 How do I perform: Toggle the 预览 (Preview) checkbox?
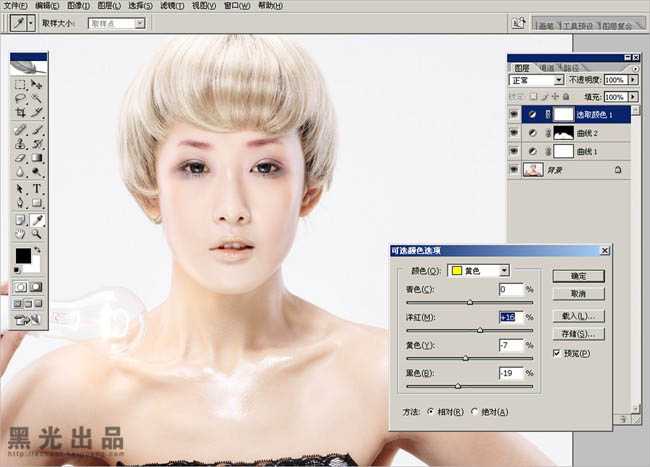(557, 353)
